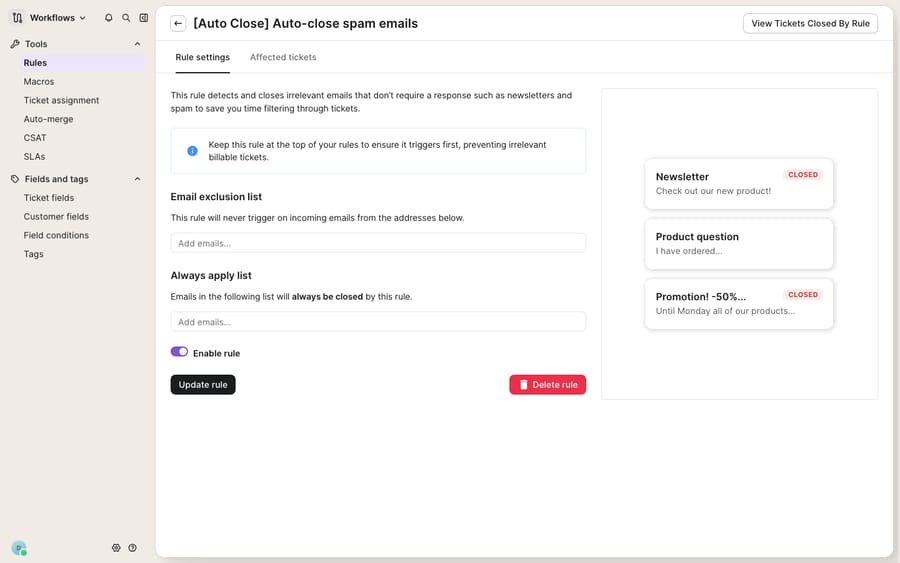Click the Product question preview card
This screenshot has width=900, height=563.
tap(739, 244)
